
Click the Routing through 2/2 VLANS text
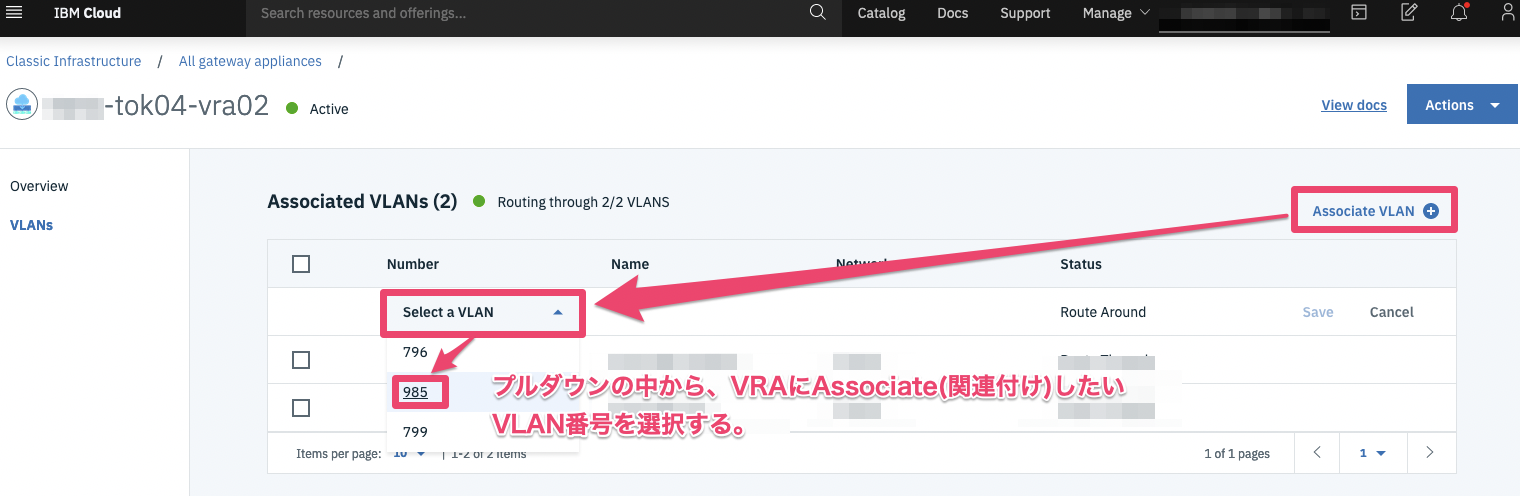click(583, 202)
